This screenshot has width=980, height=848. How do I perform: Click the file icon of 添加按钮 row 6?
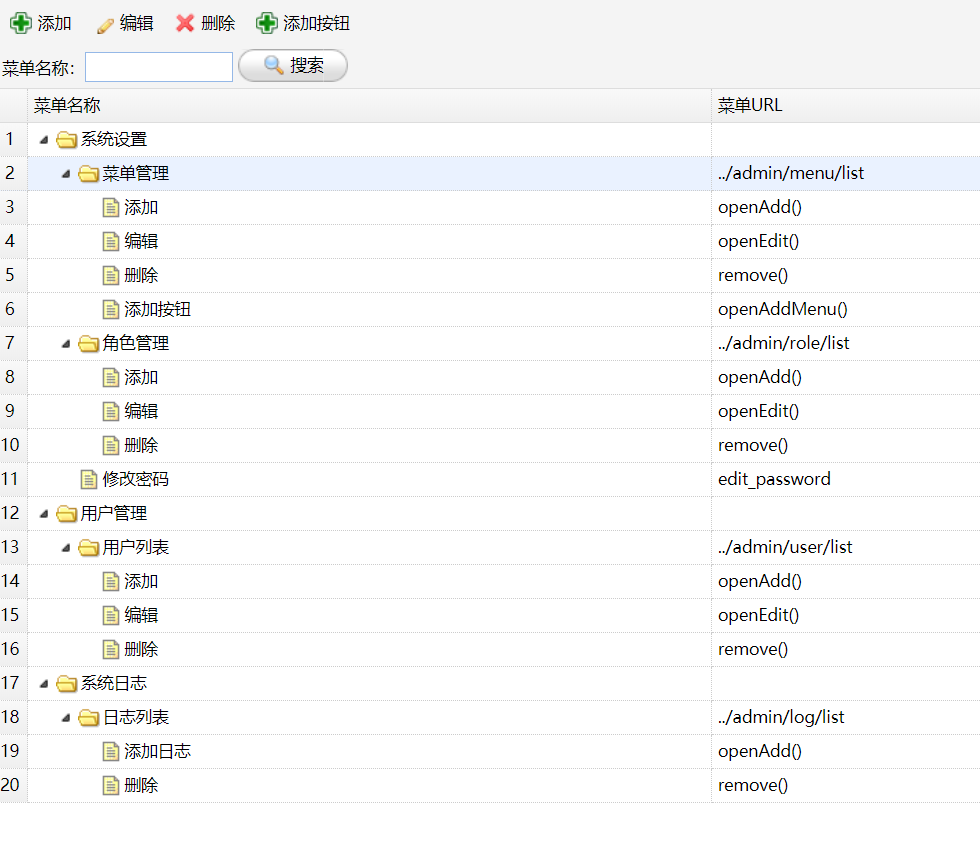[111, 309]
